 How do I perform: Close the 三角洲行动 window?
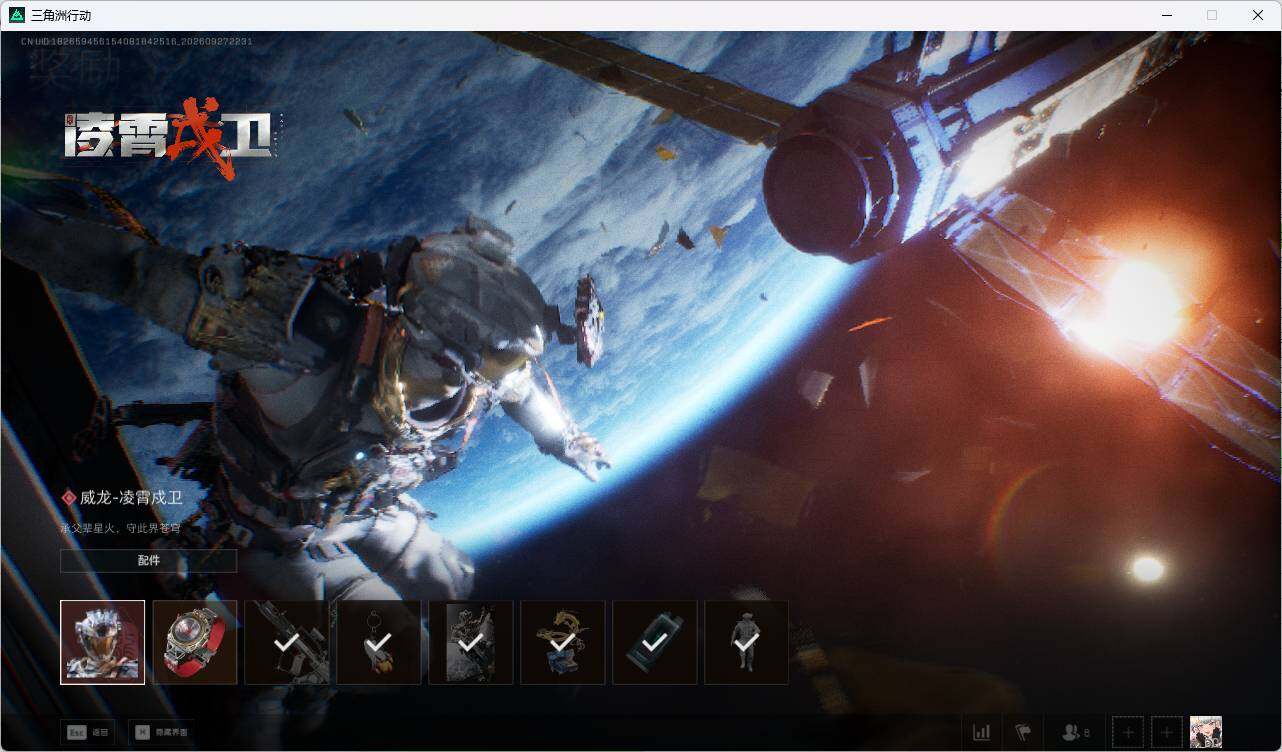[x=1258, y=15]
